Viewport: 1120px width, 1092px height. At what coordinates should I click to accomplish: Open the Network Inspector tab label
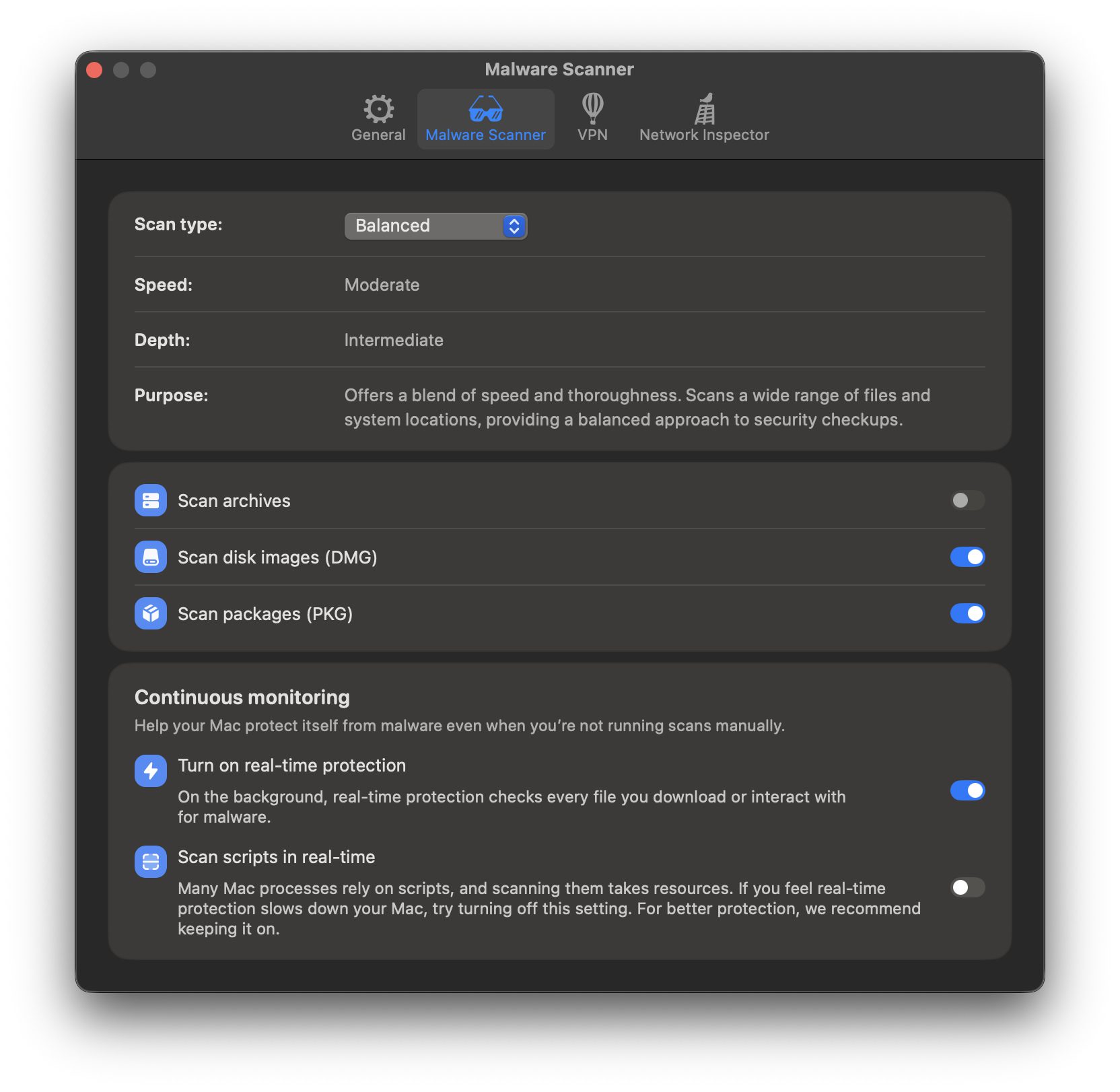[704, 135]
